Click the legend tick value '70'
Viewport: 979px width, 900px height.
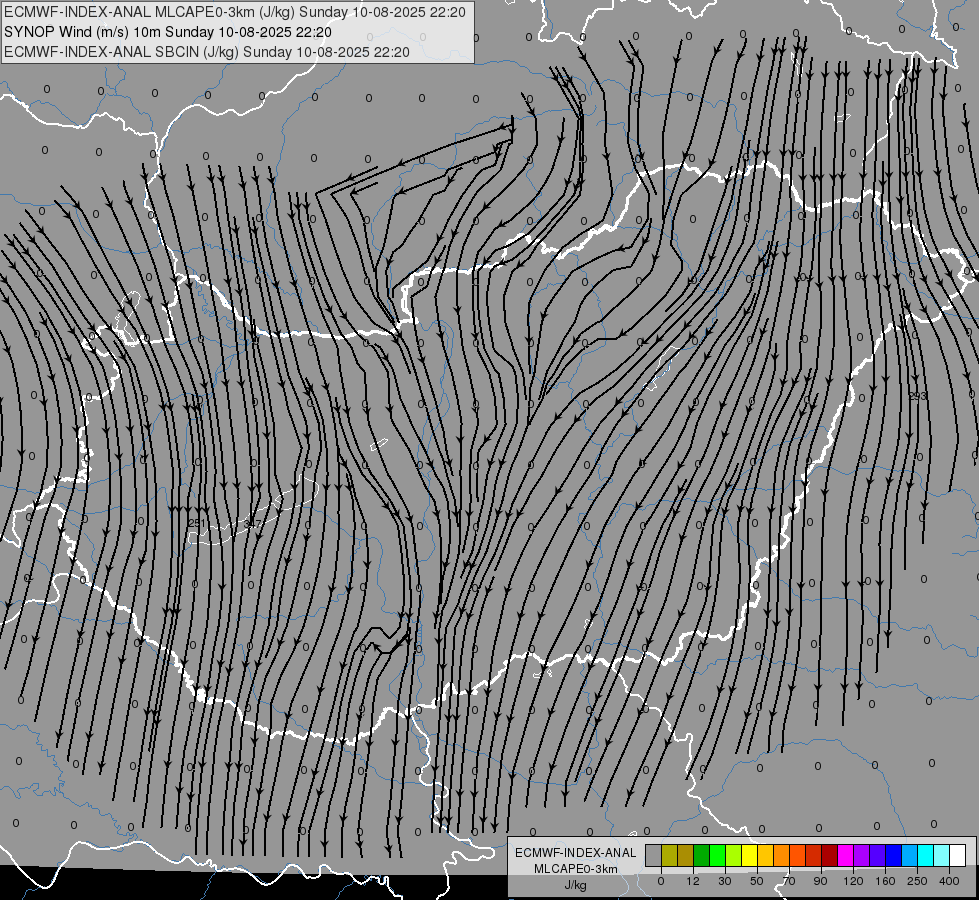789,881
